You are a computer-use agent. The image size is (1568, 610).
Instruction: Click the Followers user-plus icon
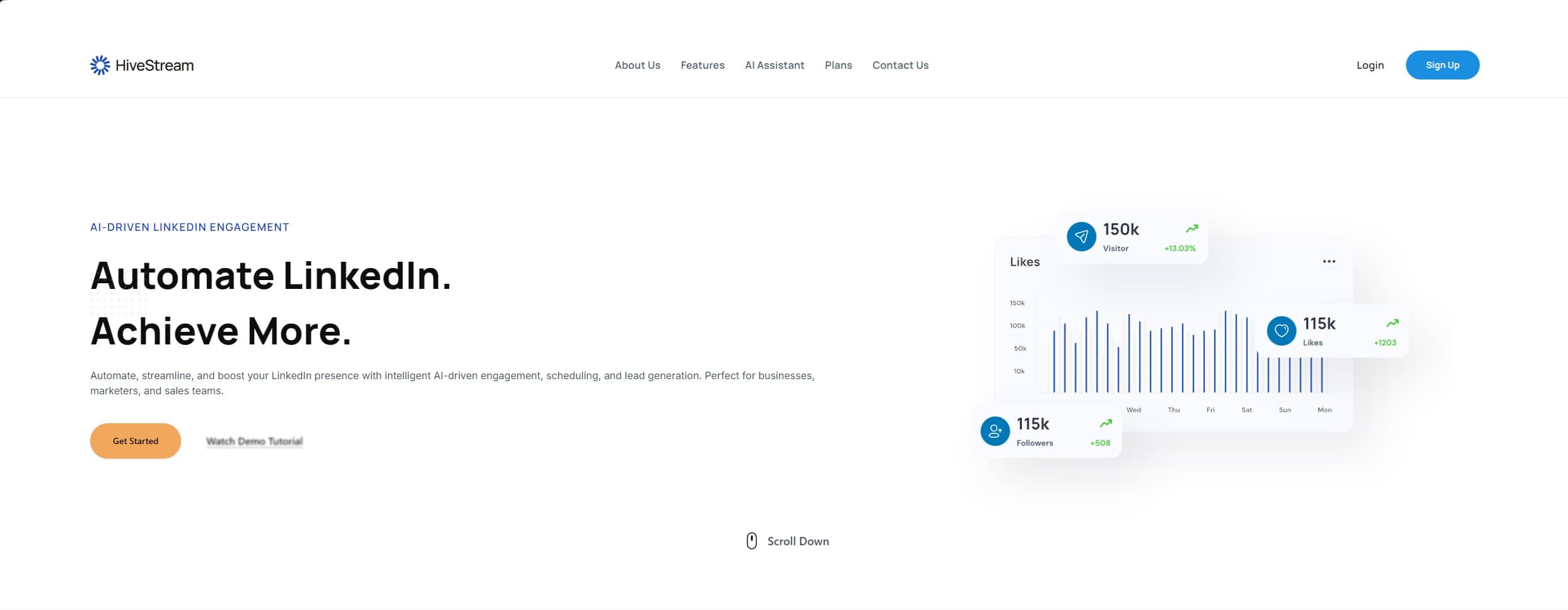coord(995,431)
